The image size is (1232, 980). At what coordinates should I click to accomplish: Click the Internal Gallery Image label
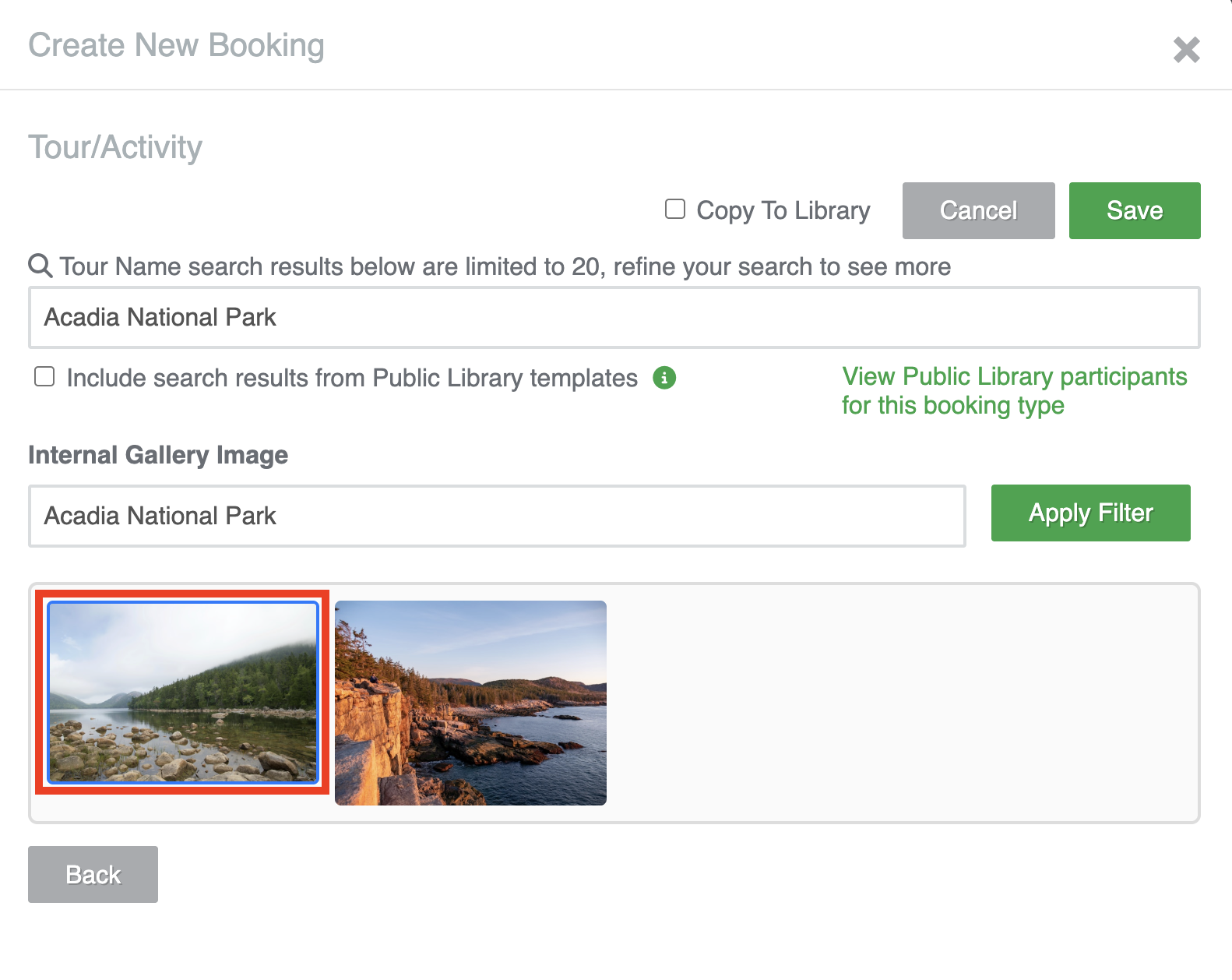pos(157,455)
